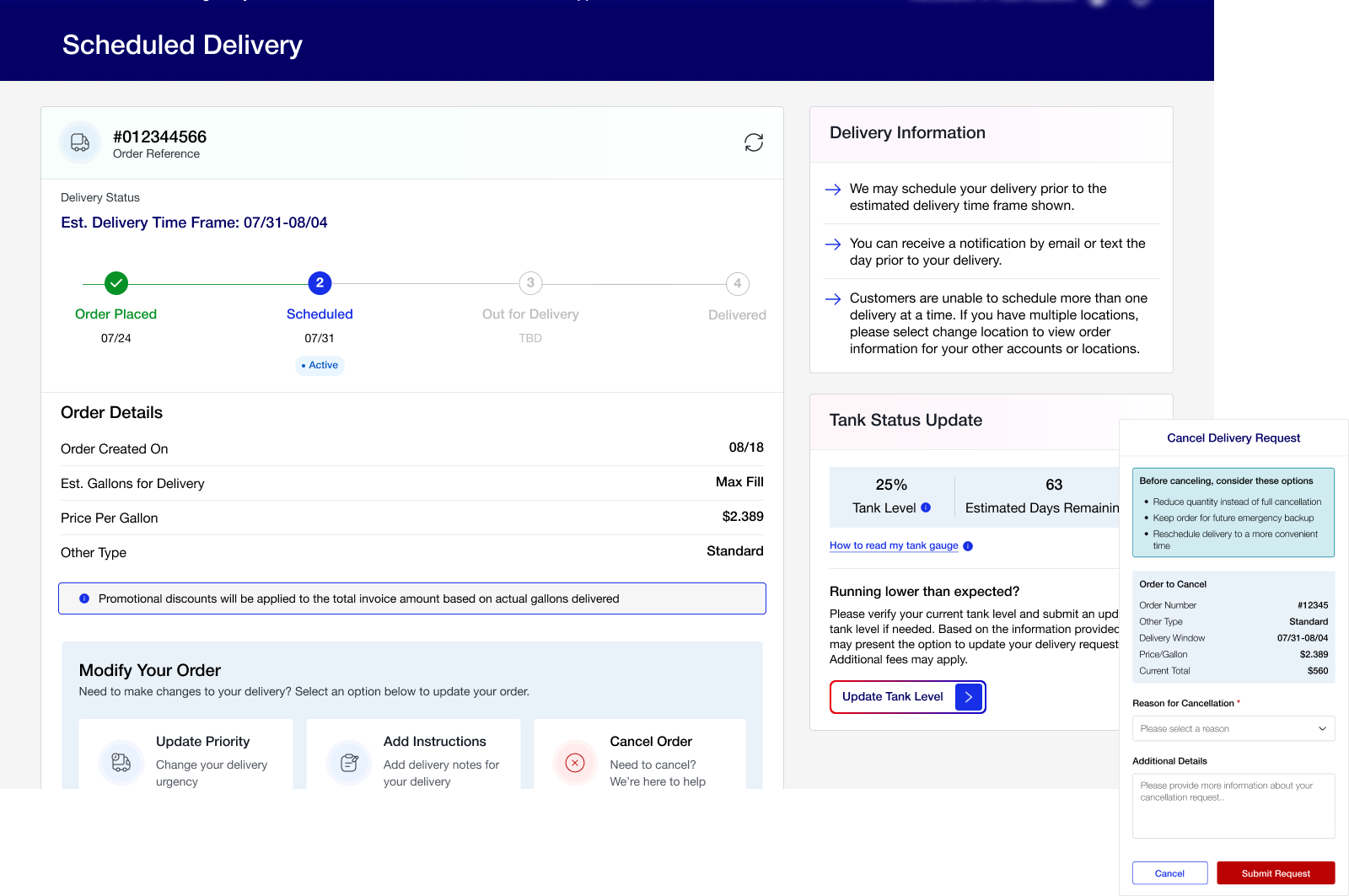This screenshot has height=896, width=1349.
Task: Select the Scheduled step 2 circle
Action: [x=320, y=283]
